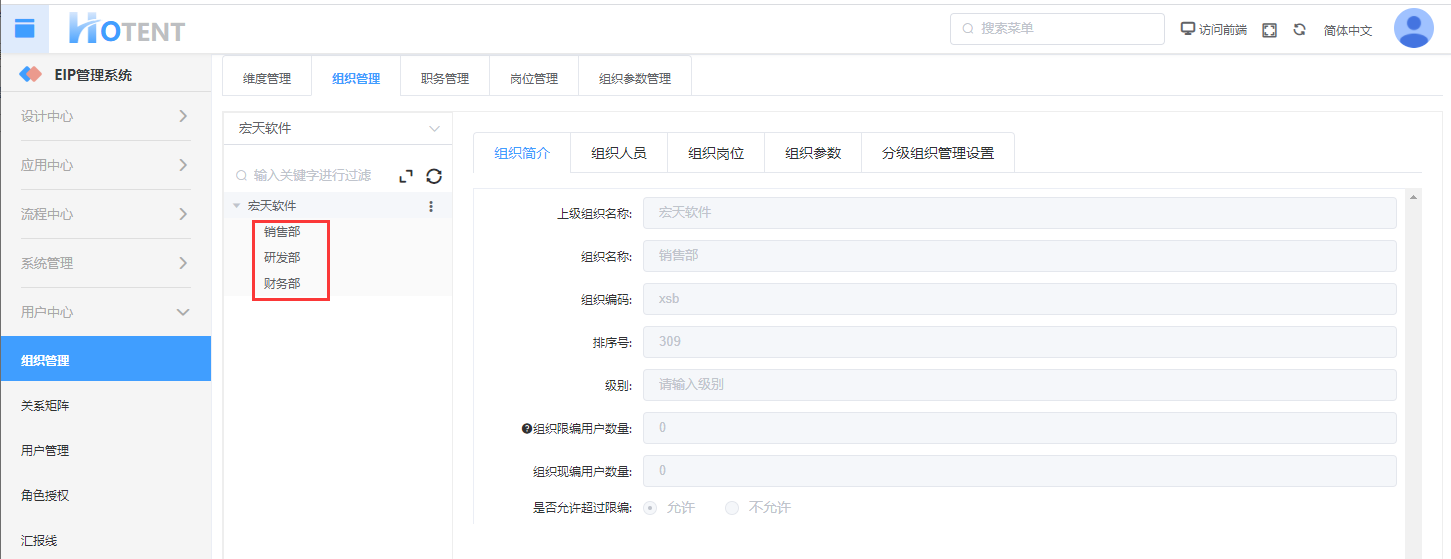The height and width of the screenshot is (559, 1451).
Task: Select the 不允许 radio button
Action: coord(732,508)
